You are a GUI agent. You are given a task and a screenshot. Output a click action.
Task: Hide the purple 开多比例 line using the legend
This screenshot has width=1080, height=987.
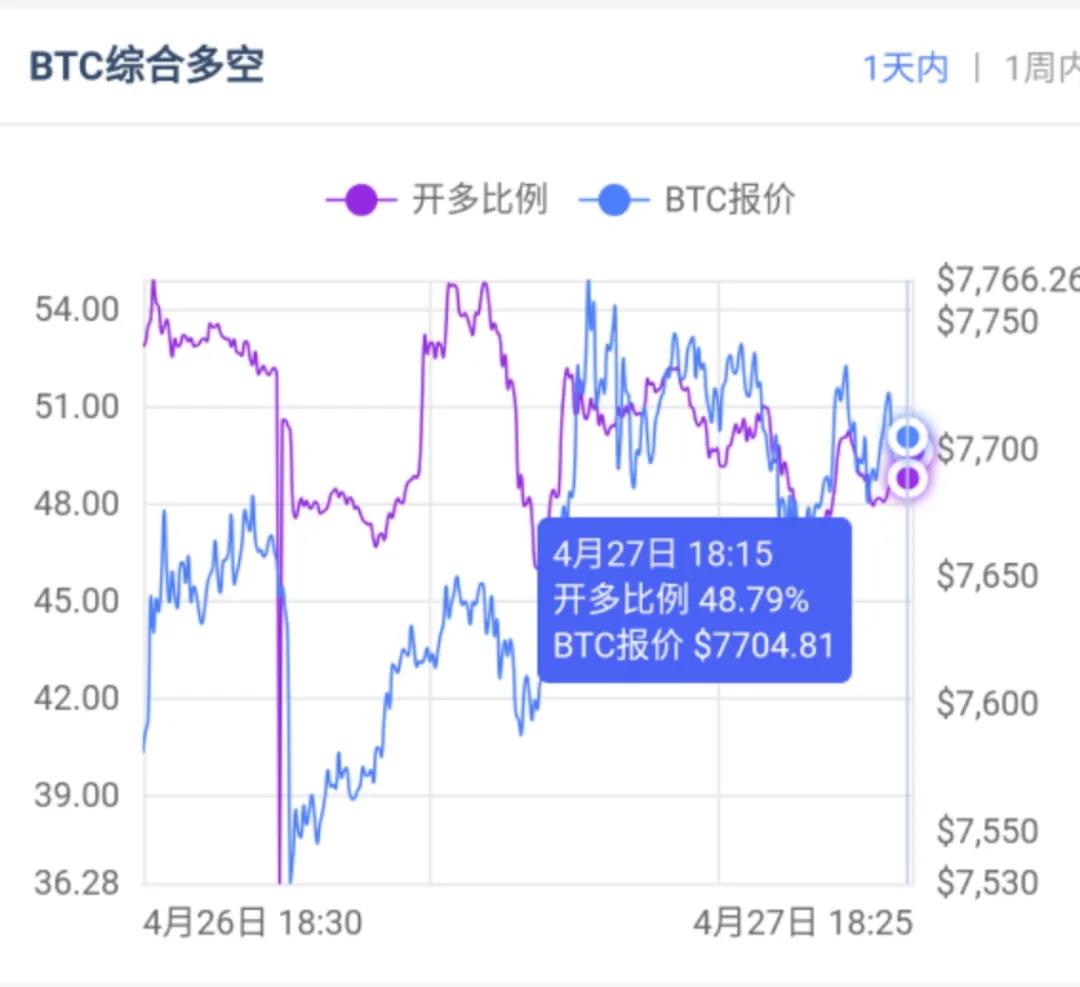click(x=480, y=200)
